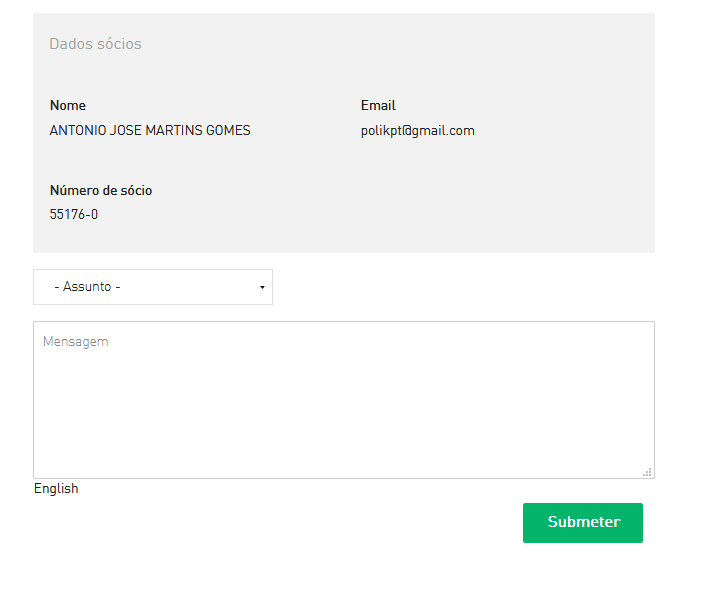Viewport: 708px width, 592px height.
Task: Click the word sócios in the heading
Action: coord(119,44)
